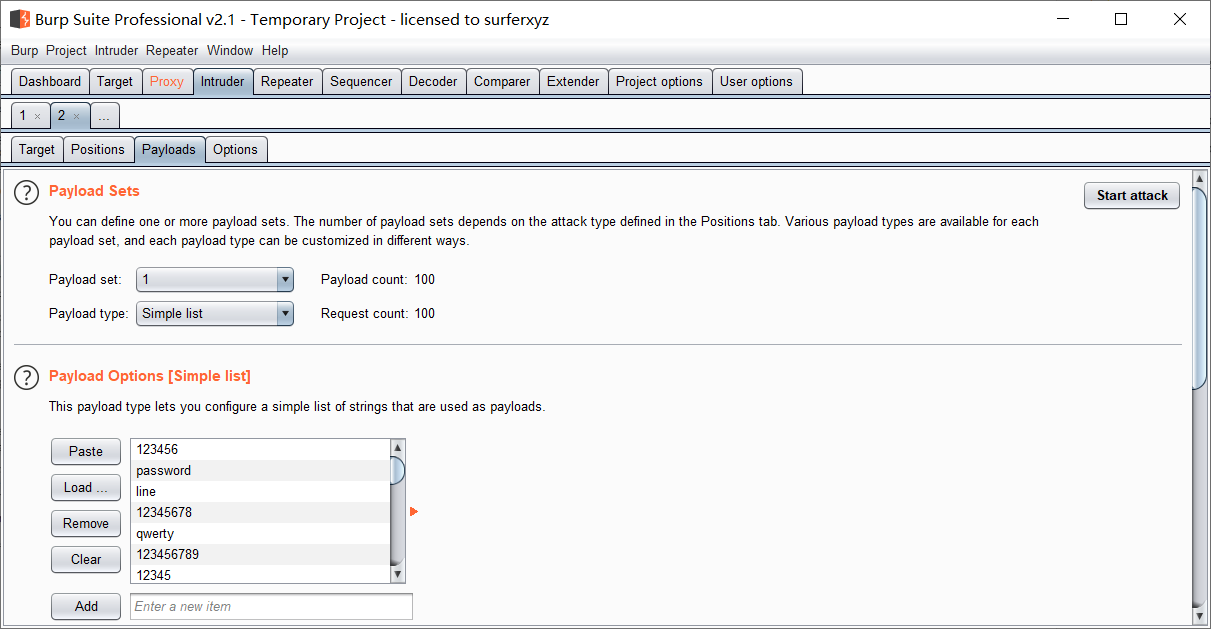This screenshot has width=1211, height=629.
Task: Close Intruder attack tab 2
Action: tap(76, 116)
